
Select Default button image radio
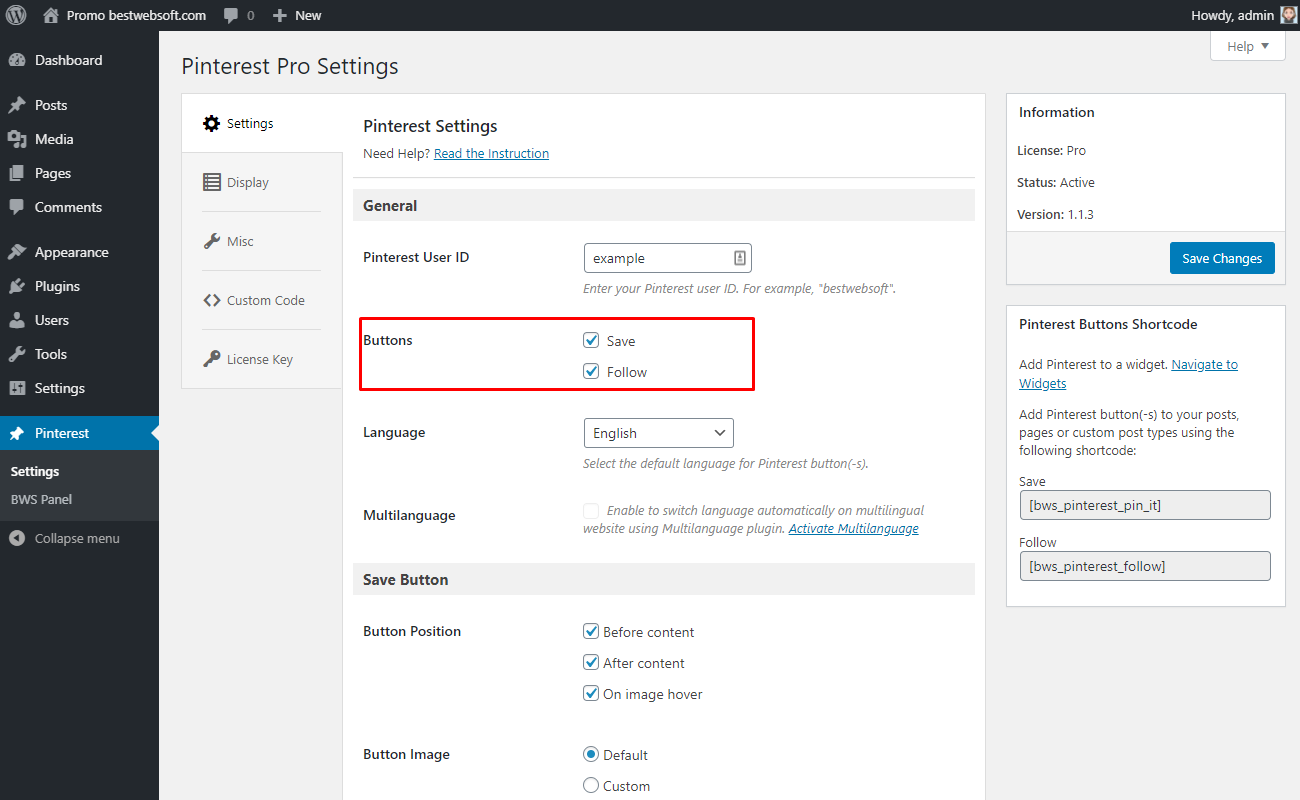(591, 754)
